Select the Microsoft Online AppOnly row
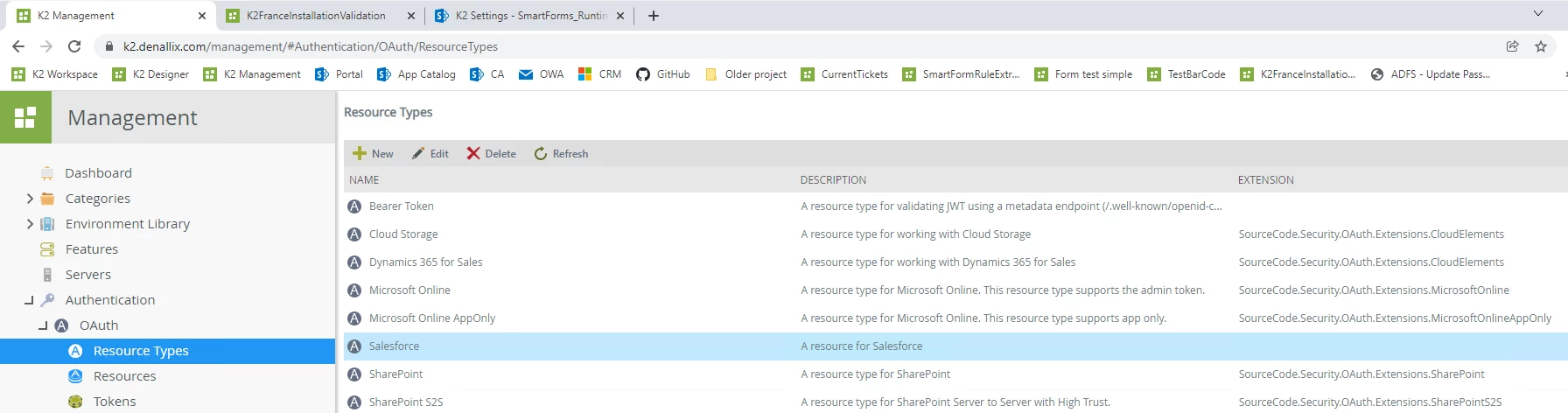Viewport: 1568px width, 413px height. click(955, 318)
